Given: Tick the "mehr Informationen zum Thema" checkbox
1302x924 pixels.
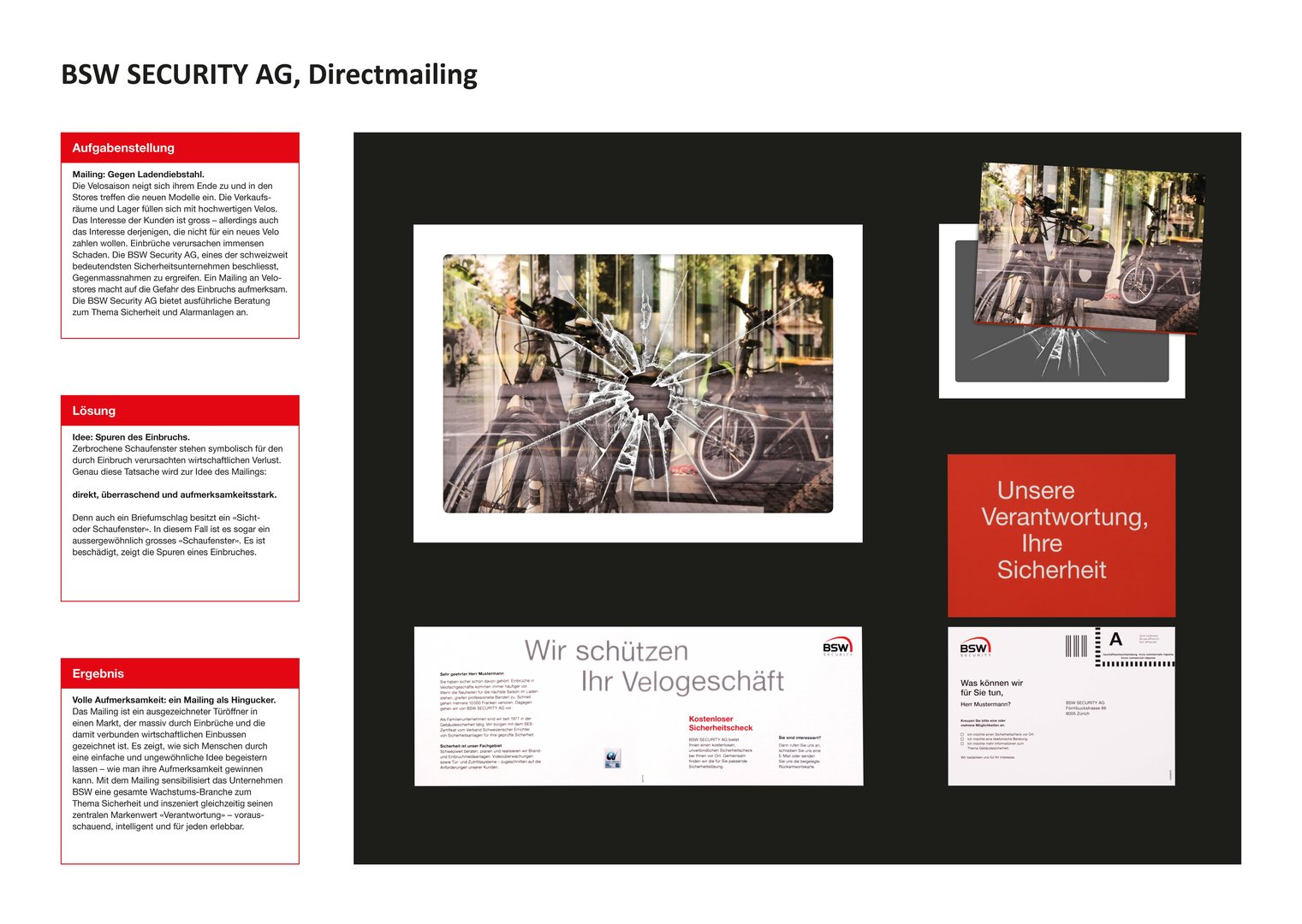Looking at the screenshot, I should (x=962, y=744).
